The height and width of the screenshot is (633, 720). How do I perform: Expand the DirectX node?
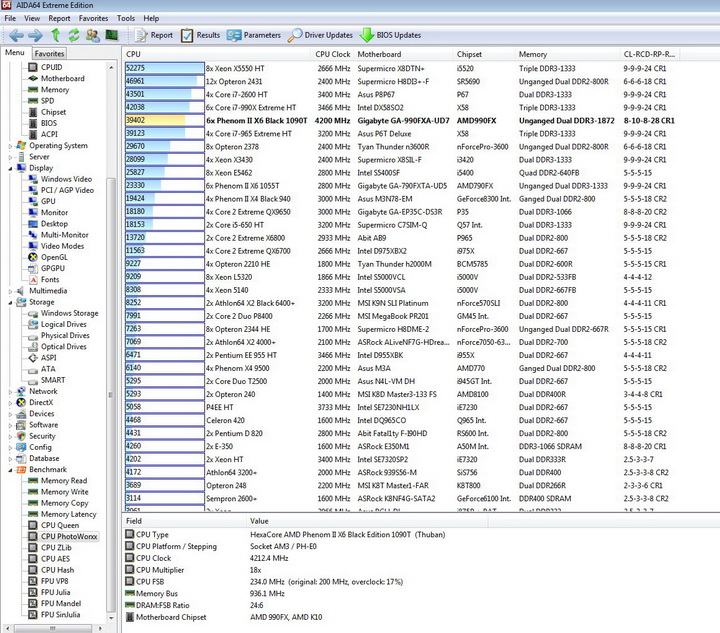point(10,403)
